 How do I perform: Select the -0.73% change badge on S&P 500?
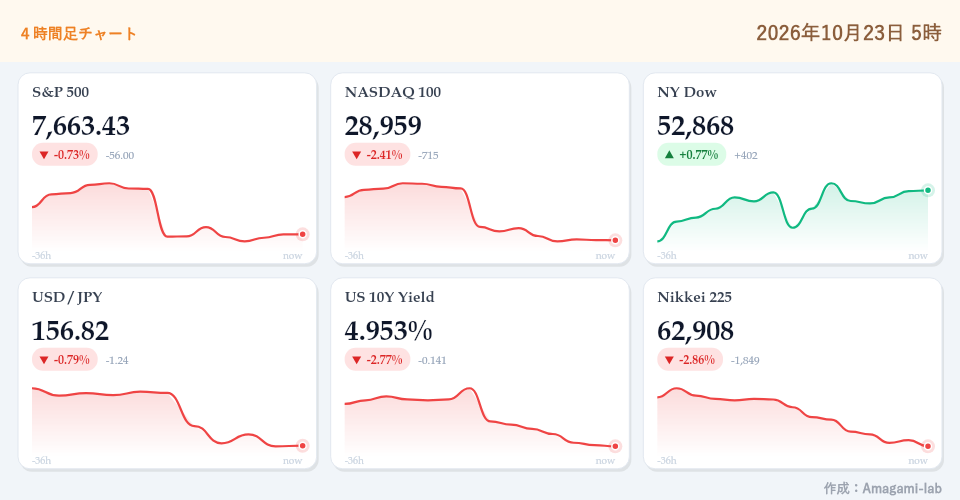(65, 155)
